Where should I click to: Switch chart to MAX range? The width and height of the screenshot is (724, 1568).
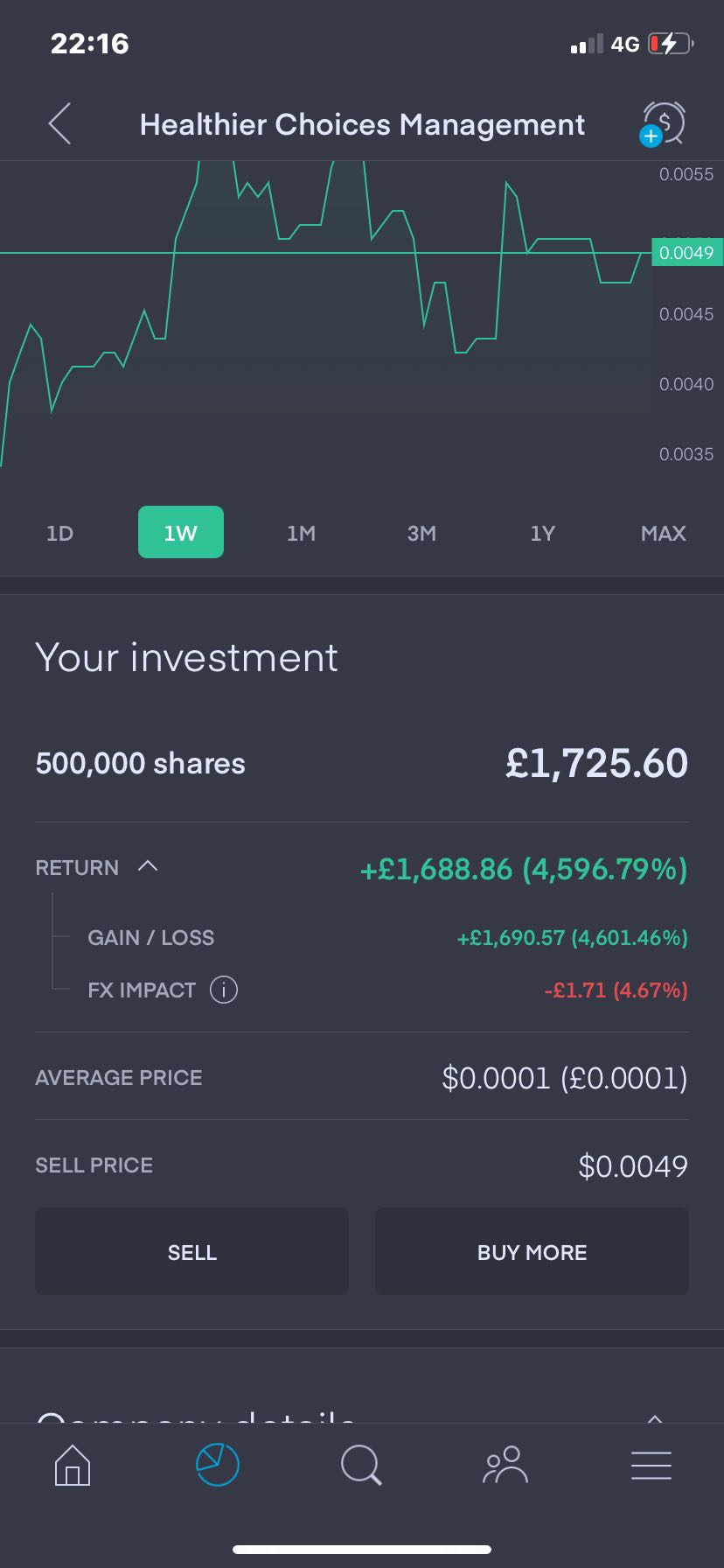click(x=663, y=533)
